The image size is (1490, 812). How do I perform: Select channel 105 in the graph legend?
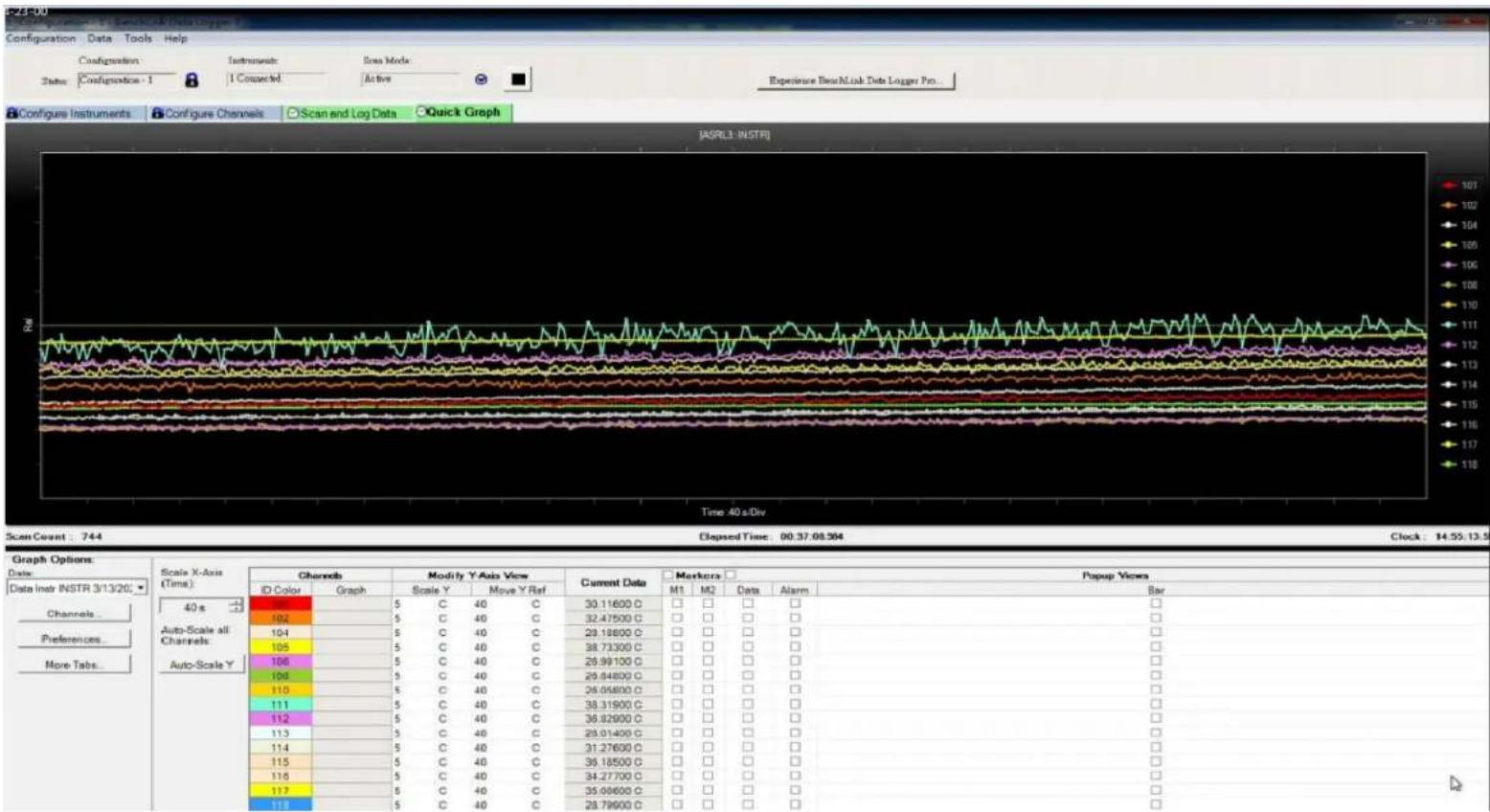coord(1460,245)
